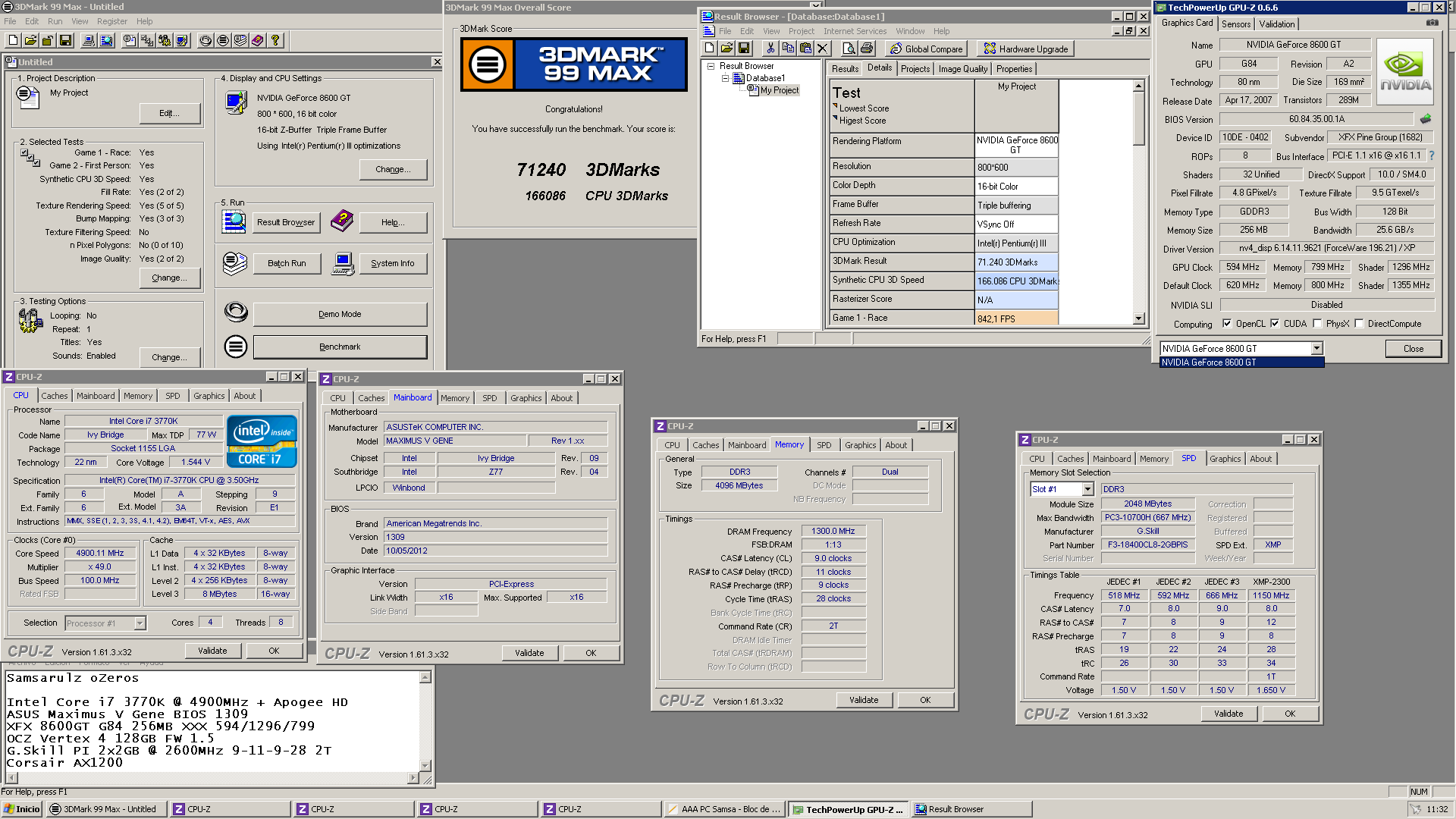Click Edit button in Project Description

(x=169, y=114)
